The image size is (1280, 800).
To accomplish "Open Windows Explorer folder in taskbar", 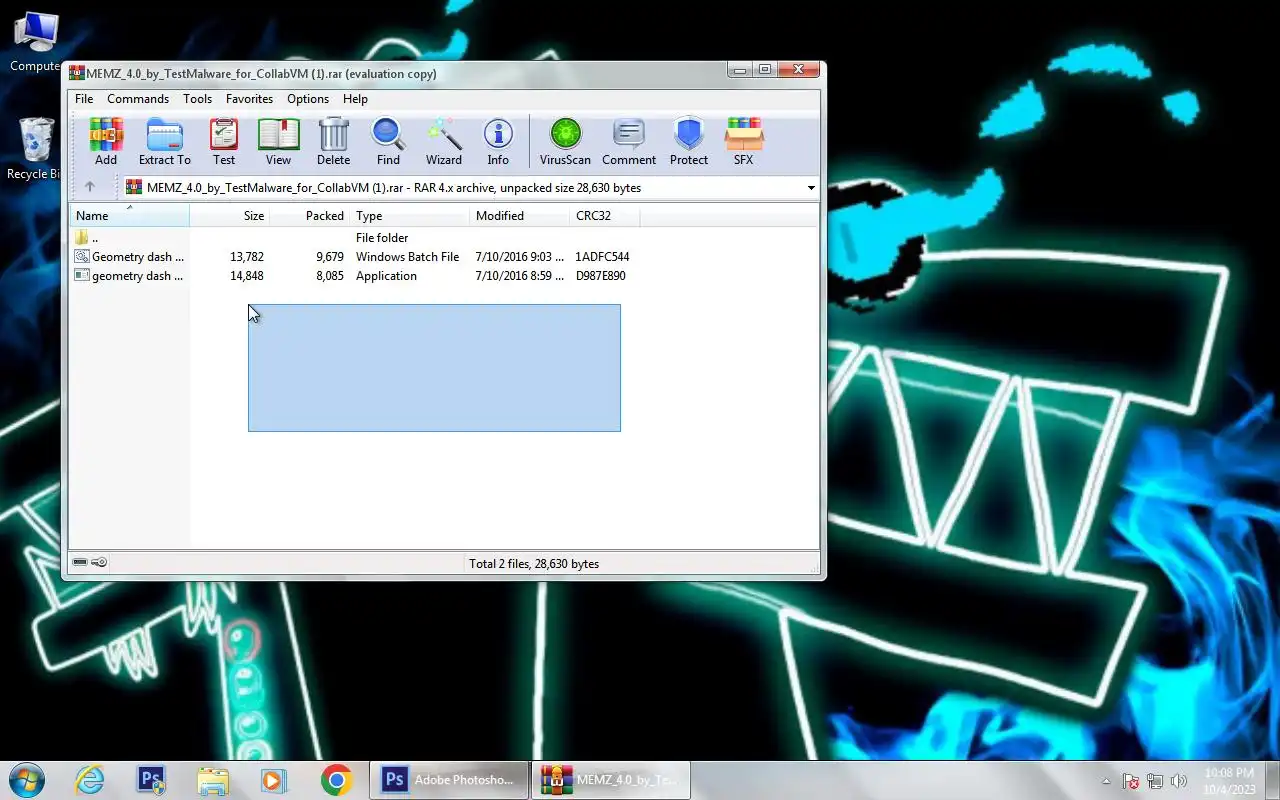I will (213, 780).
